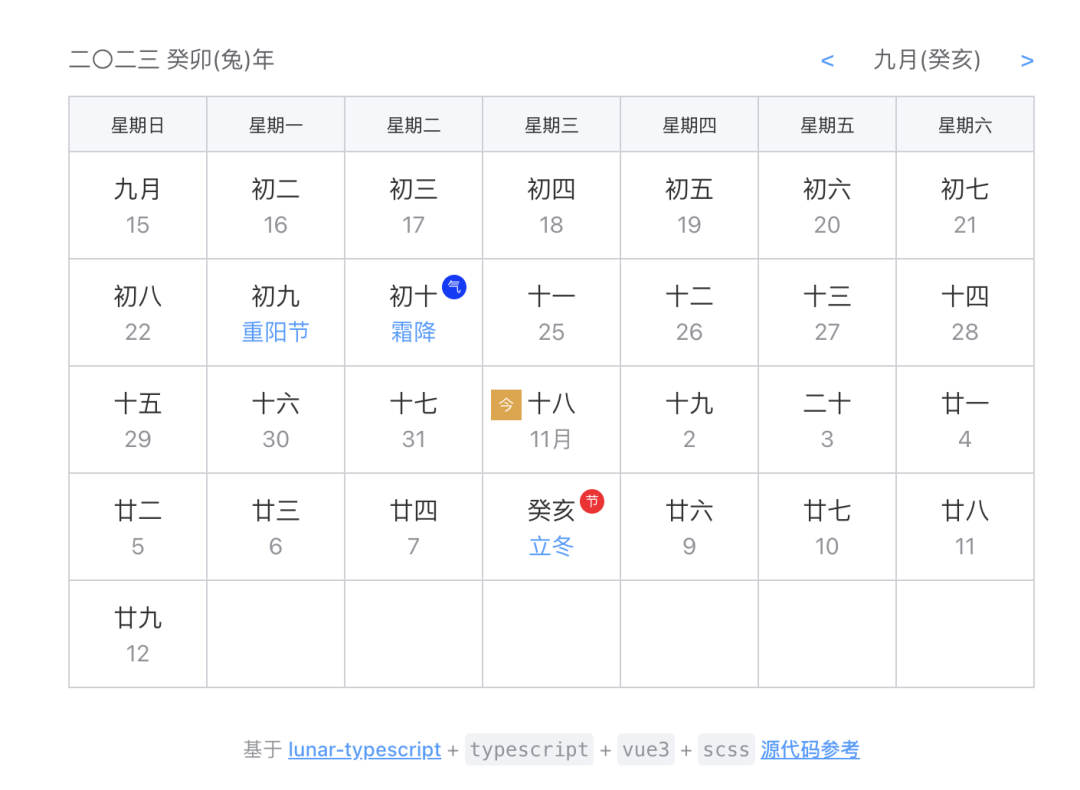Choose date 十五 29
Viewport: 1080px width, 790px height.
pyautogui.click(x=138, y=420)
